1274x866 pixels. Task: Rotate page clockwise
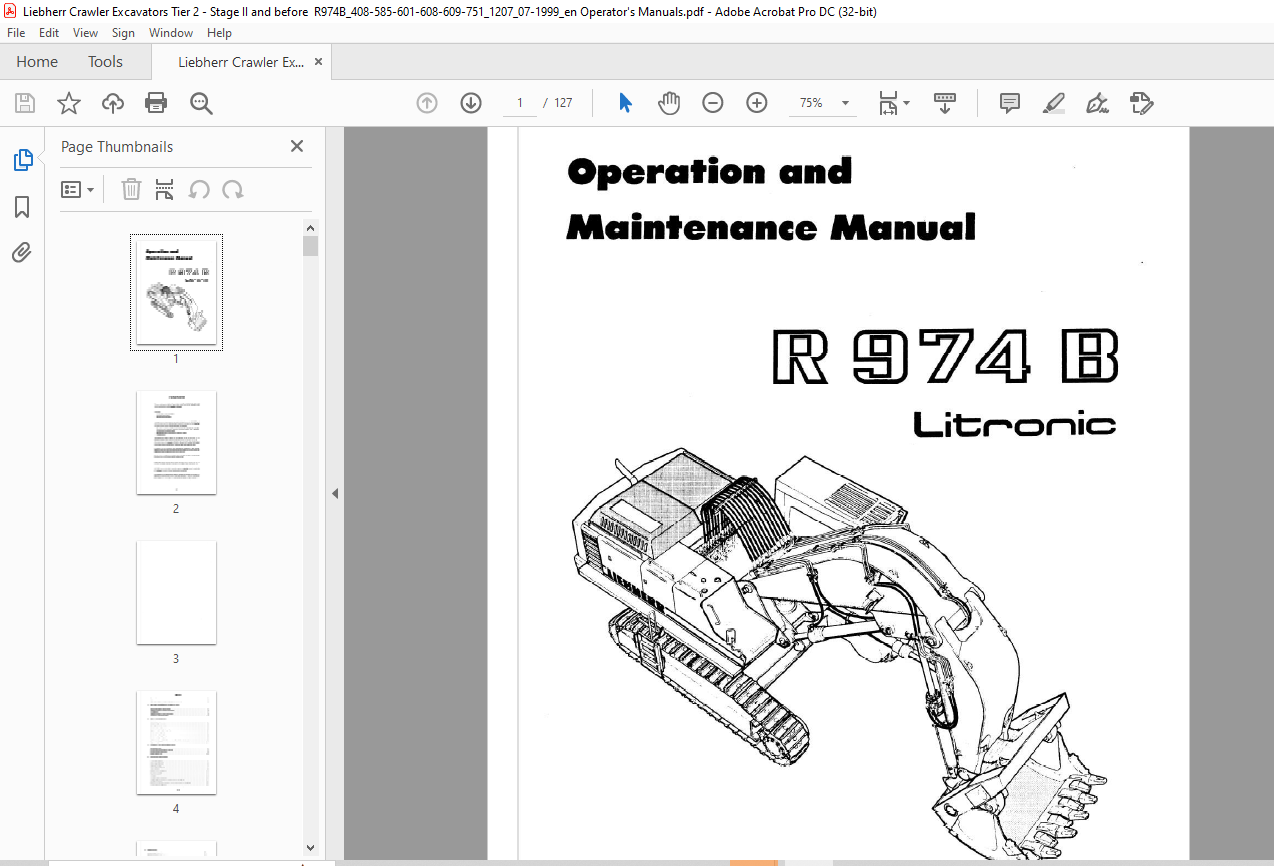tap(233, 189)
